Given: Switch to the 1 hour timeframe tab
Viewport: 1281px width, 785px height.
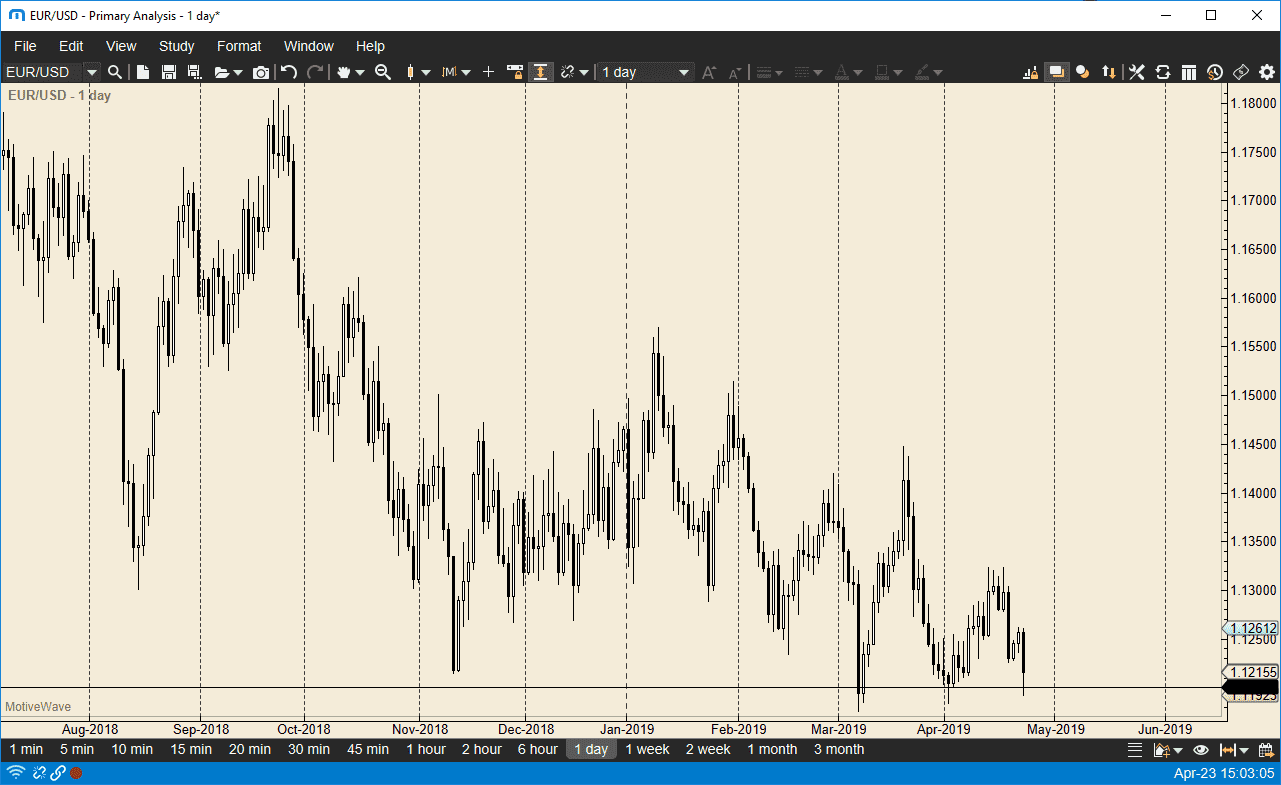Looking at the screenshot, I should (426, 749).
